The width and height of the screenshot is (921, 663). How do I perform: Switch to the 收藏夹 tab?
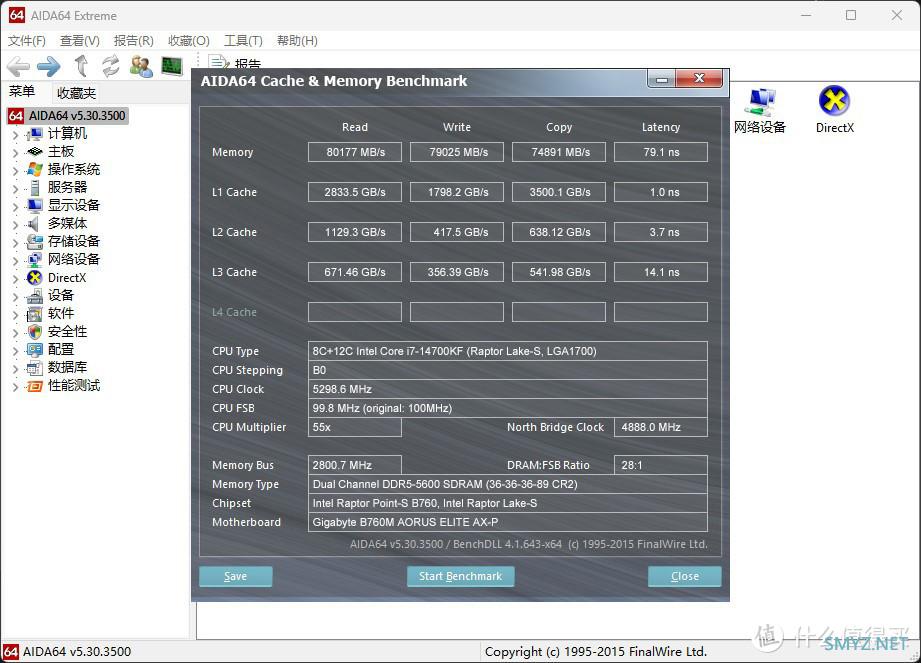76,93
